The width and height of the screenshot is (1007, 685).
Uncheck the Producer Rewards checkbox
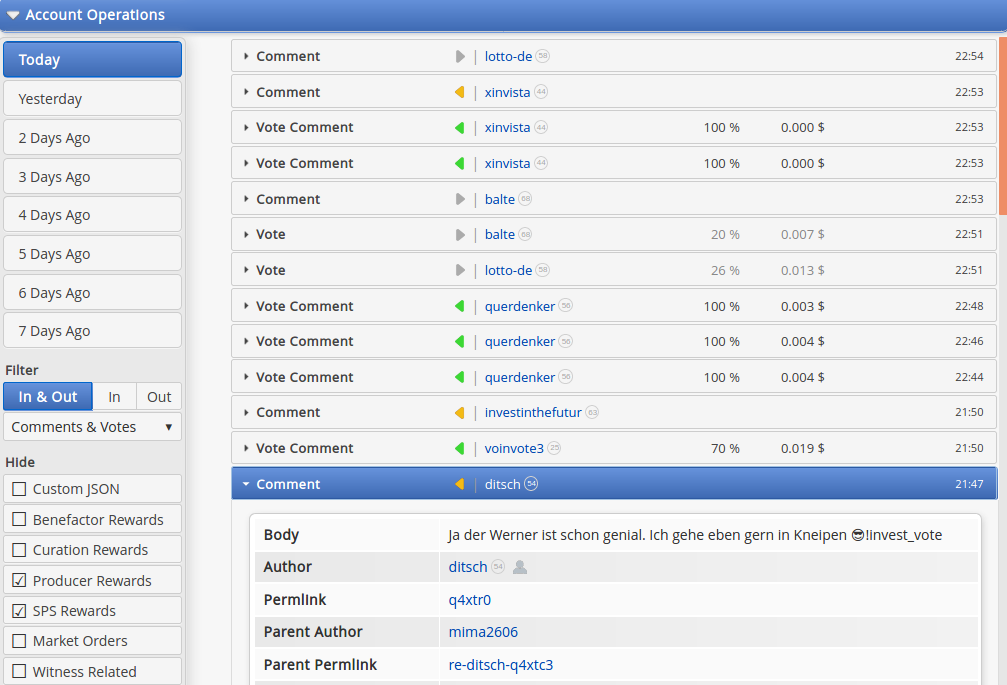[x=20, y=580]
